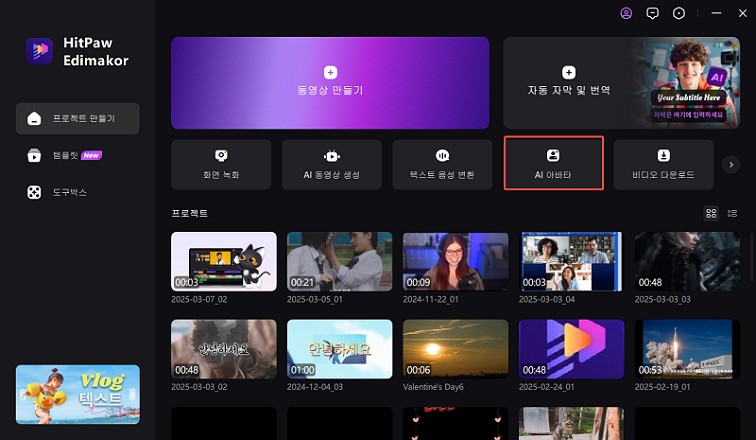
Task: Click the 동영상 만들기 create video button
Action: [330, 83]
